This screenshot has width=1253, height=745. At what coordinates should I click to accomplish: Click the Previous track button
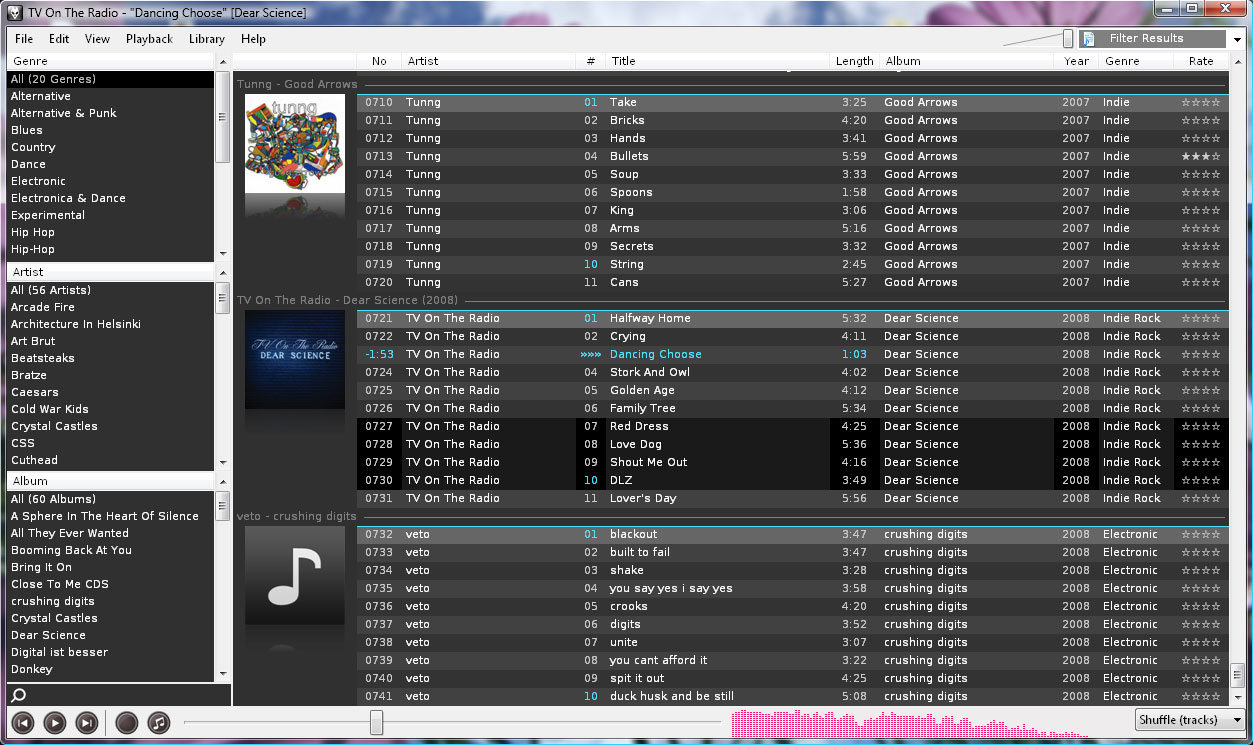point(22,722)
